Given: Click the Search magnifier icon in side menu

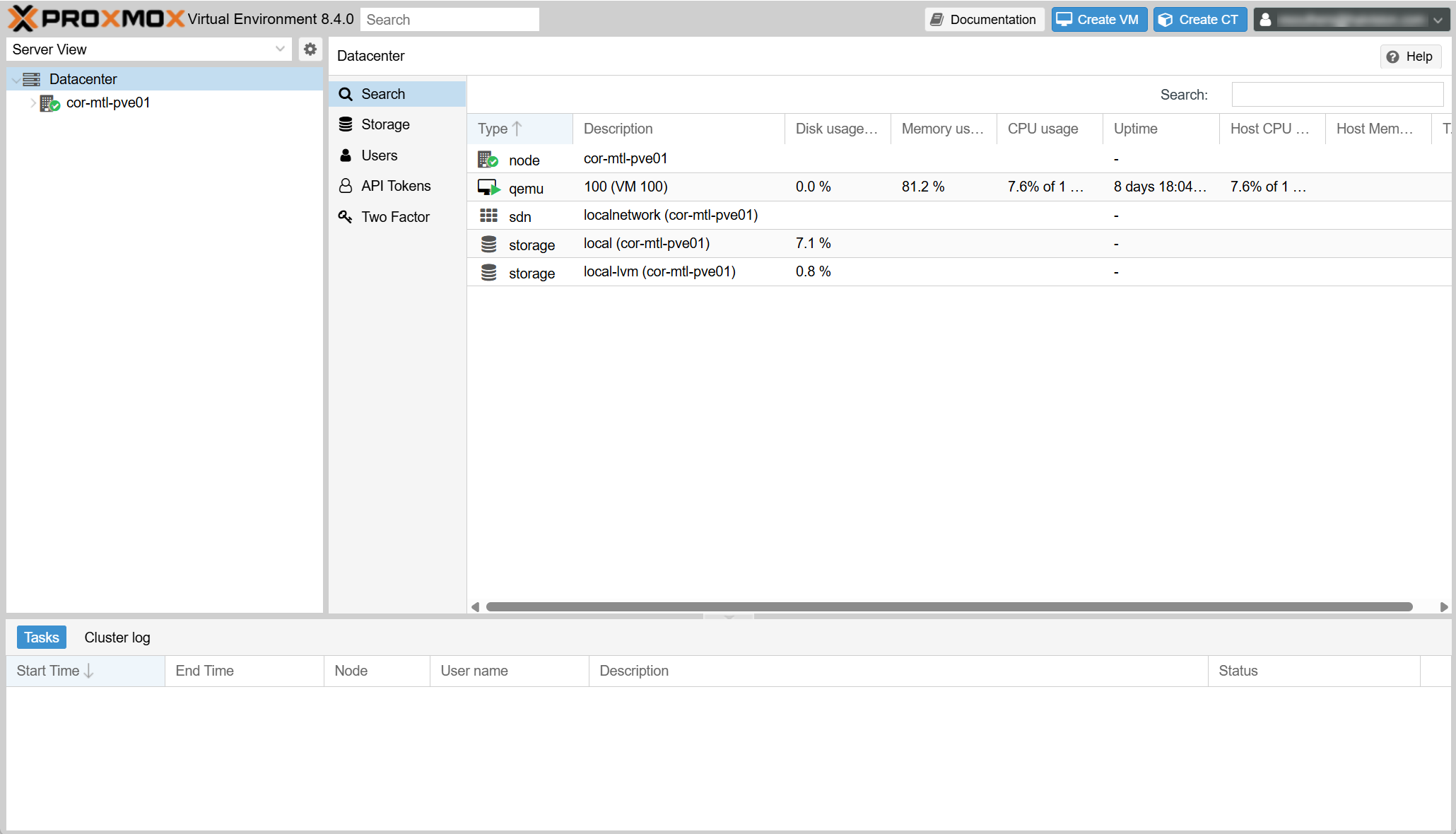Looking at the screenshot, I should [346, 94].
